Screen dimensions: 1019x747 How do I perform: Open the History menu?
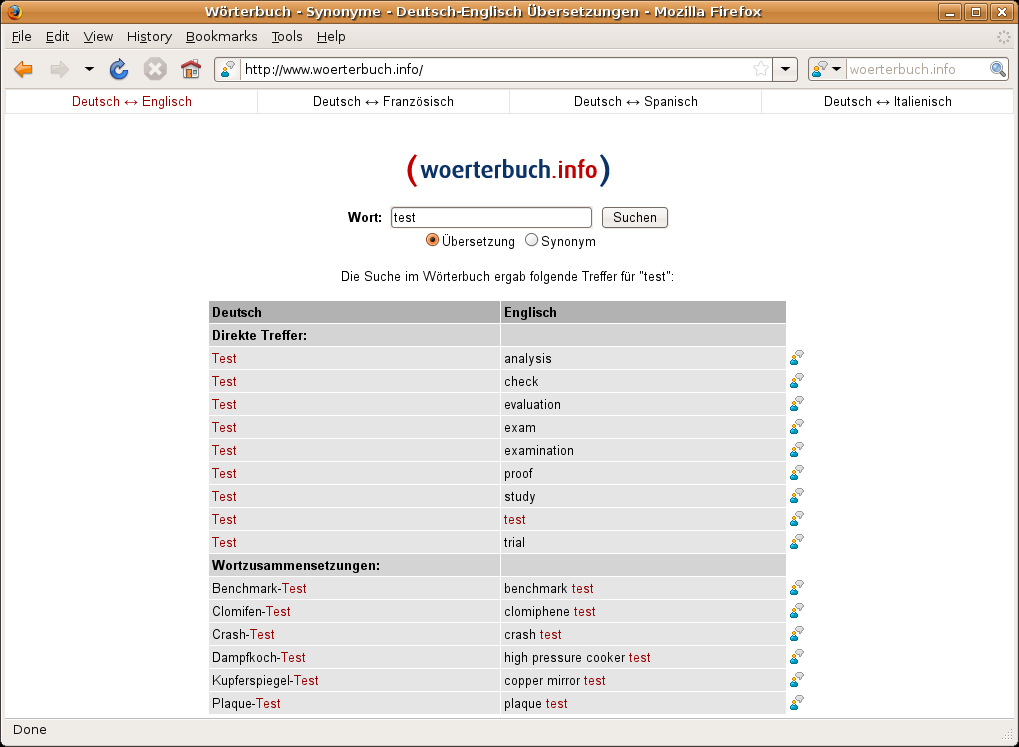coord(149,37)
